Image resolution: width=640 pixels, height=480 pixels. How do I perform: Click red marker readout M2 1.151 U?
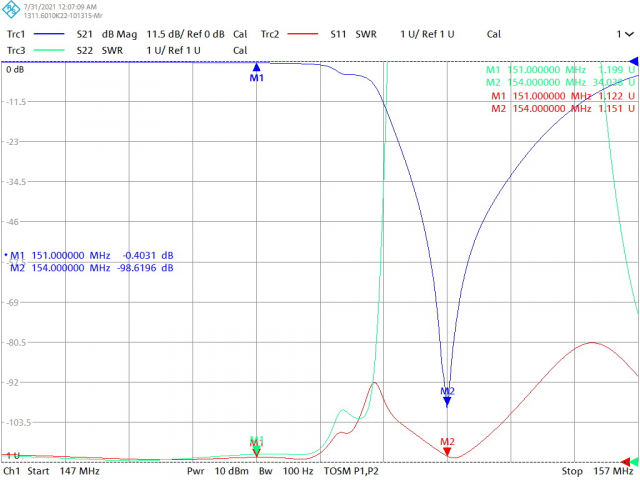[563, 109]
